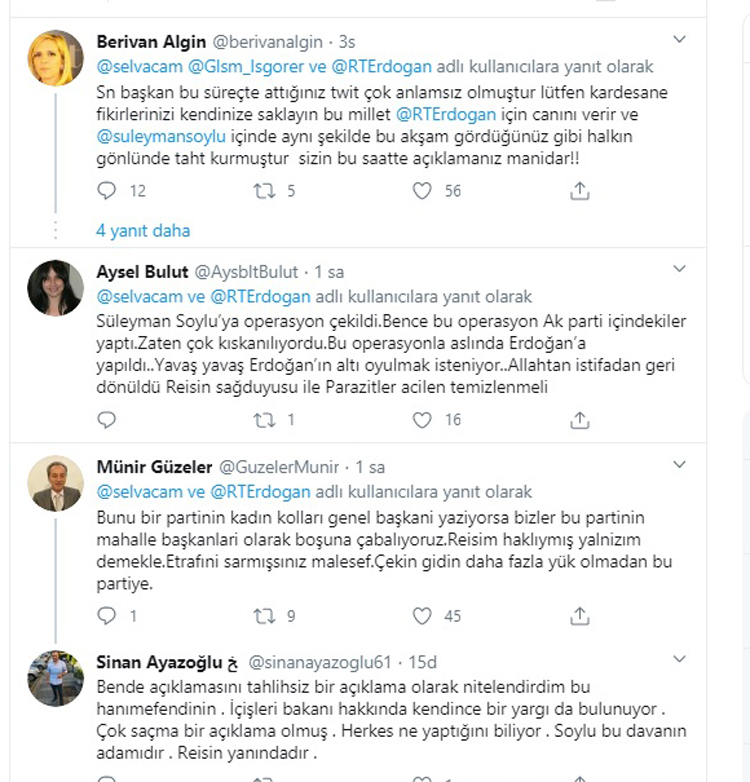Open Aysel Bulut's profile avatar
The width and height of the screenshot is (750, 782).
coord(55,288)
